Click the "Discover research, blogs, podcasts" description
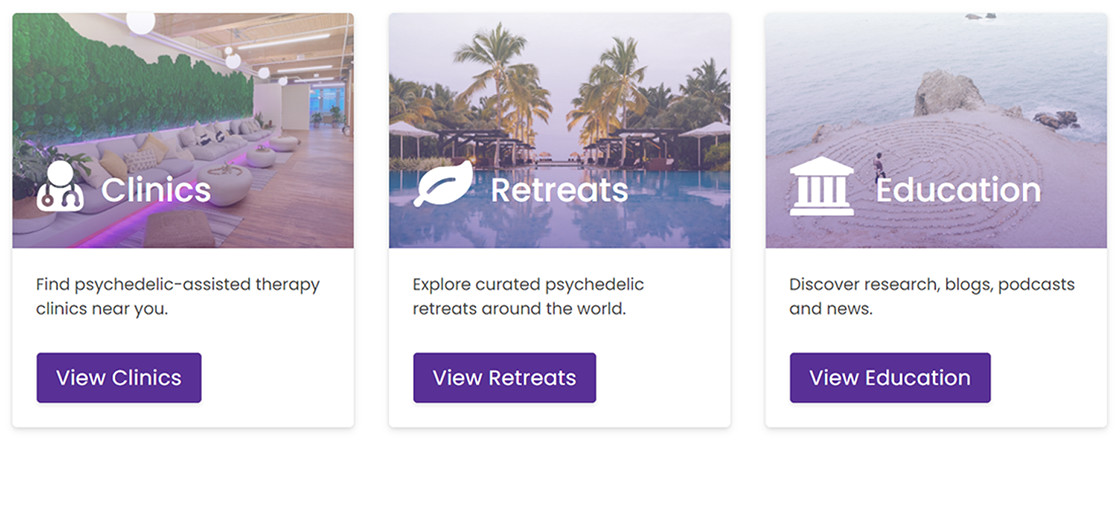The height and width of the screenshot is (508, 1120). tap(931, 296)
